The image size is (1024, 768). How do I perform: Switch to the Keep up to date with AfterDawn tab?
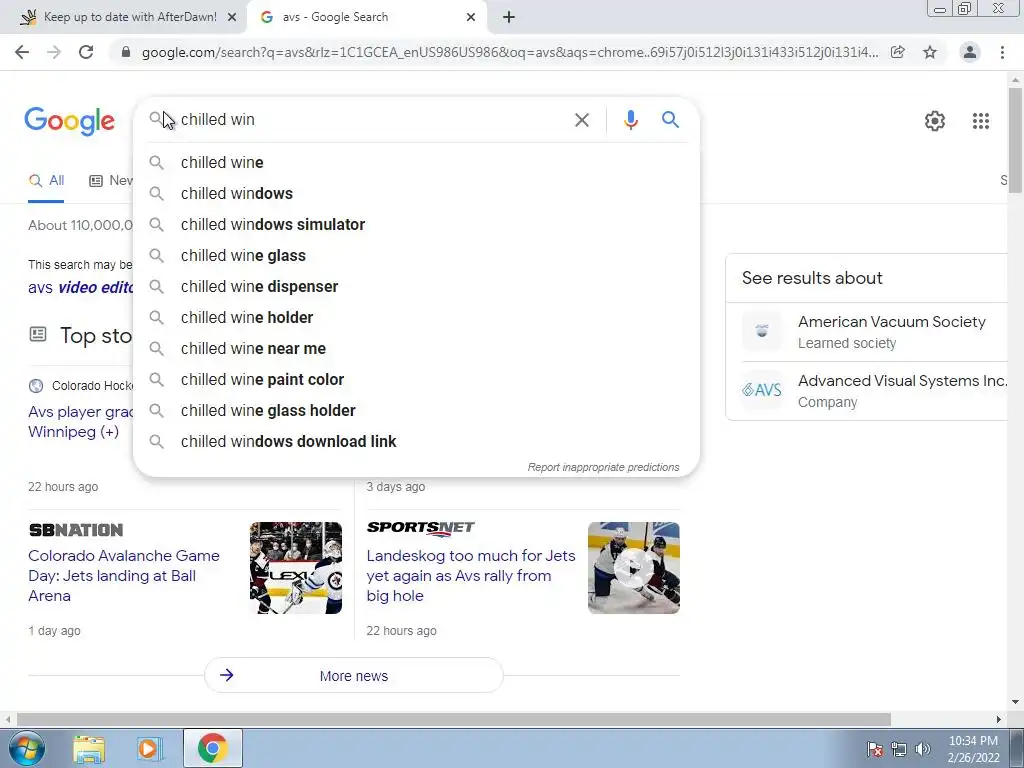point(129,17)
